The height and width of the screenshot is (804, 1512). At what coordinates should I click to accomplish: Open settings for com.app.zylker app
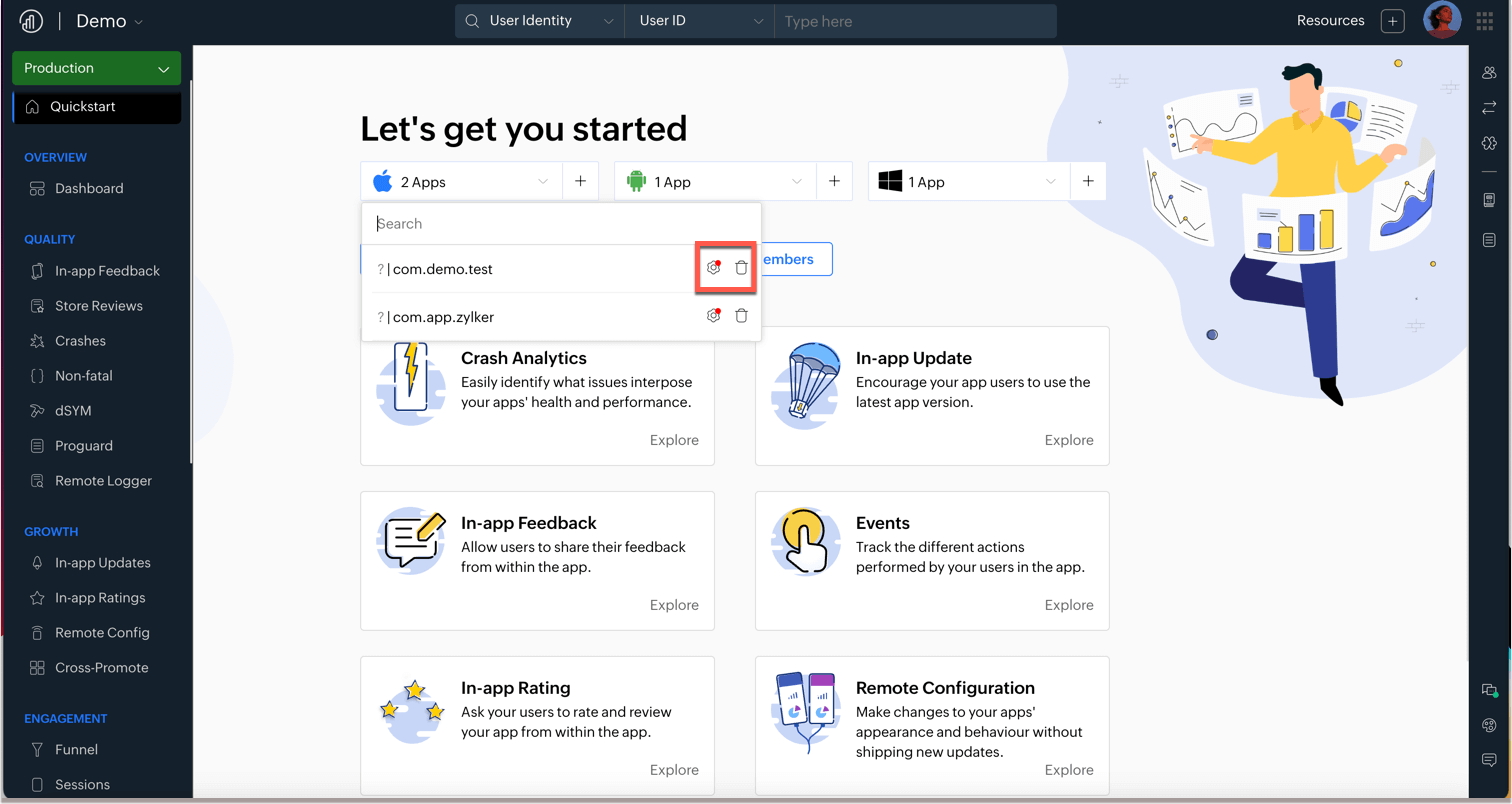713,316
